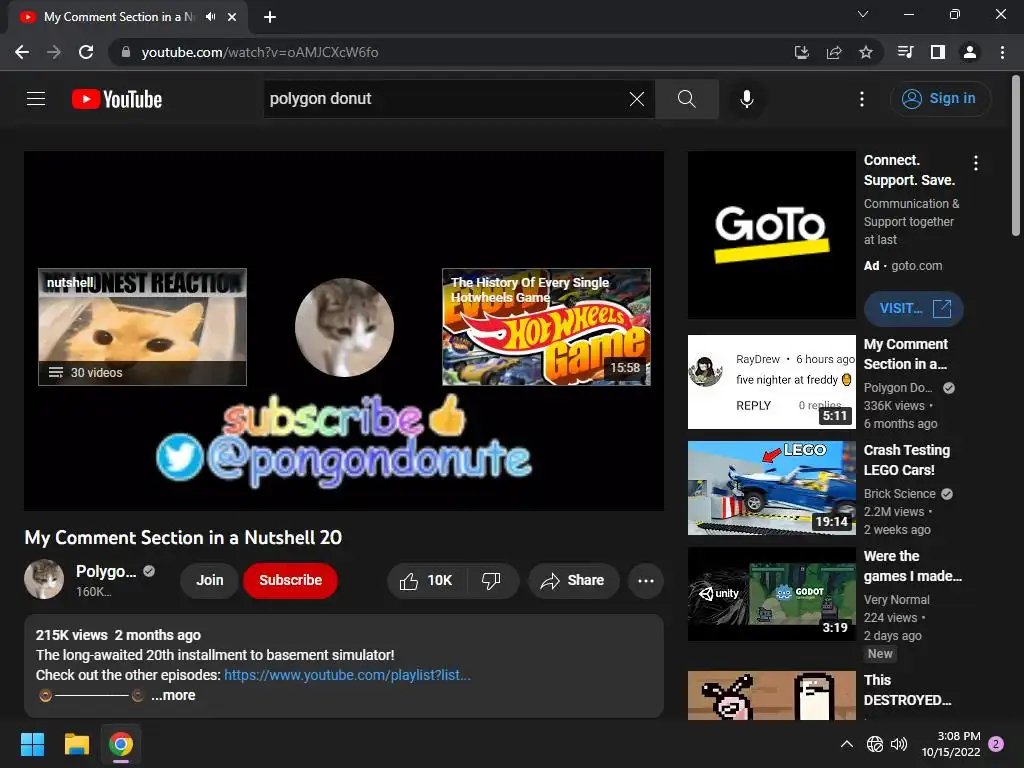
Task: Reload the page
Action: (x=86, y=52)
